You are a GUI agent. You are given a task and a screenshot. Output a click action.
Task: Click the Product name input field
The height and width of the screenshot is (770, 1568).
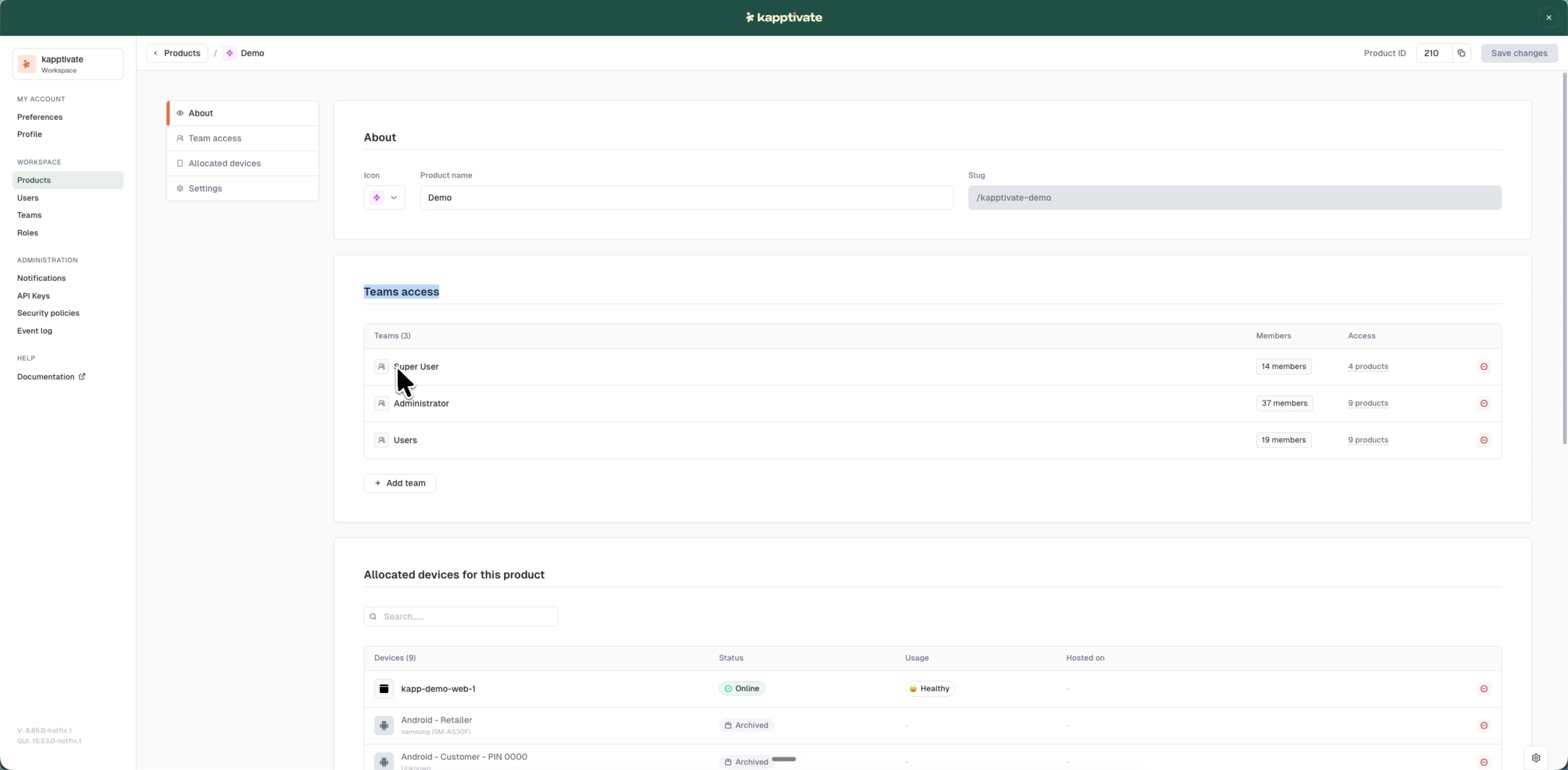686,198
